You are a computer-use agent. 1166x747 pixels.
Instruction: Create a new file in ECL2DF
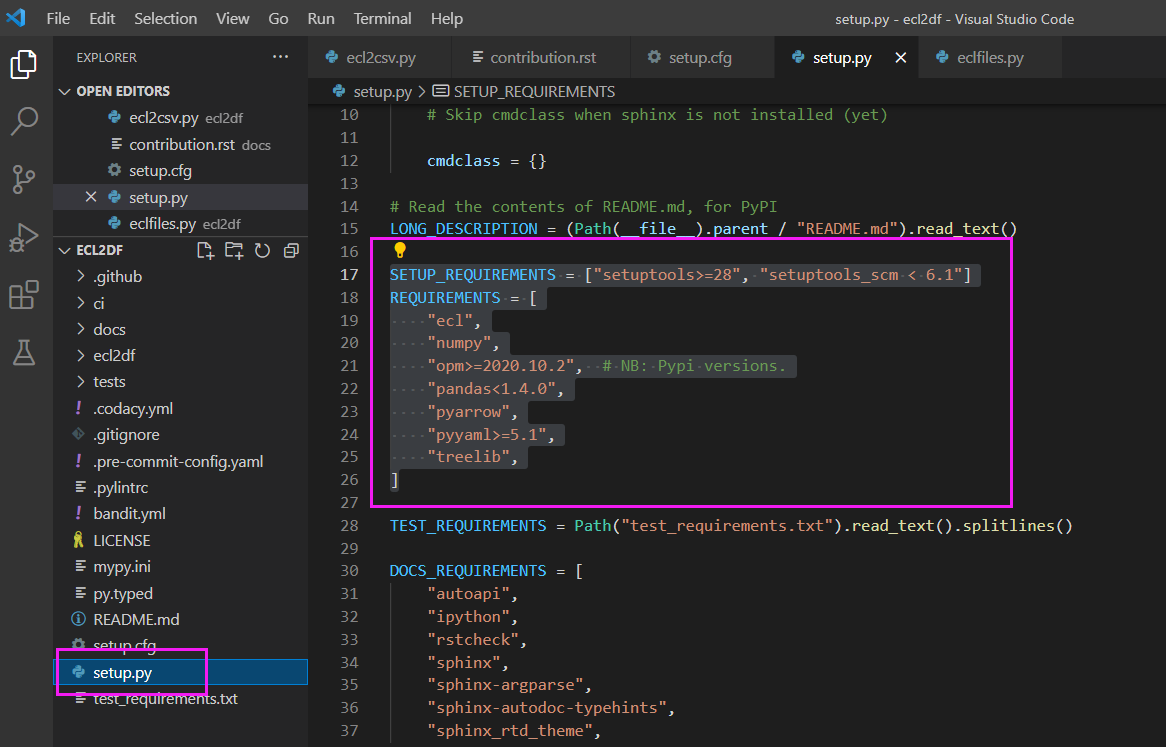(205, 250)
